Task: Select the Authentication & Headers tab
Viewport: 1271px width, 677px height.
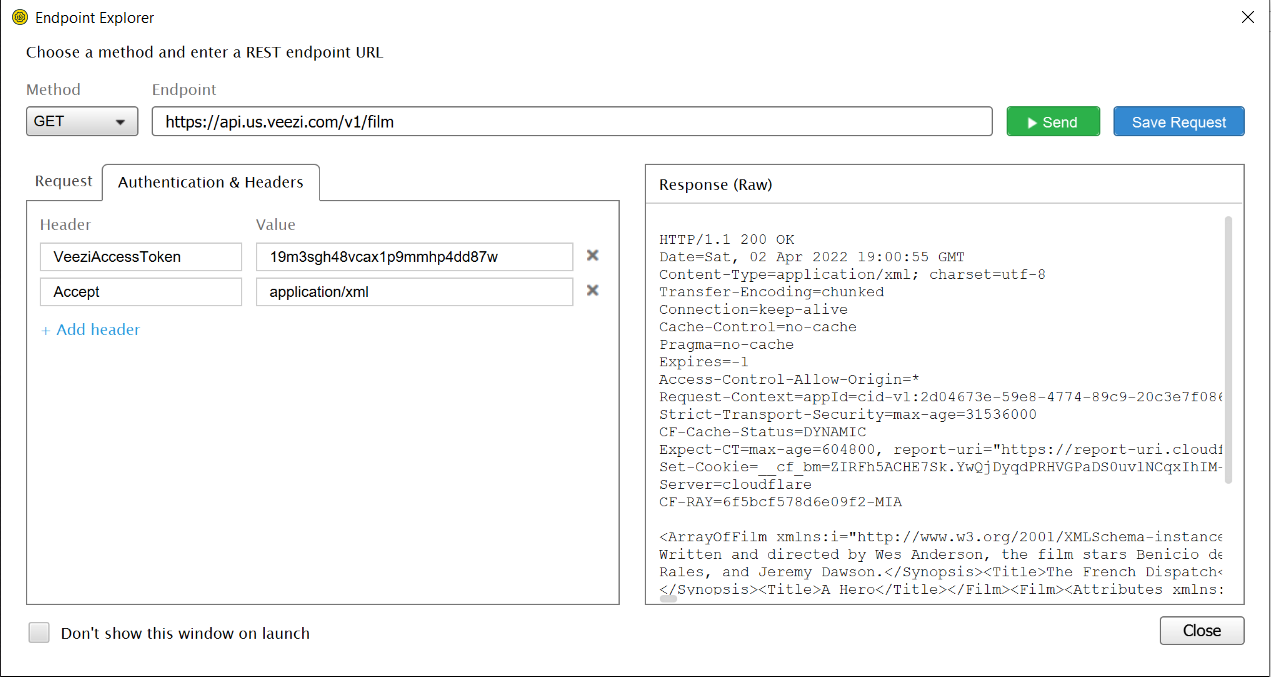Action: click(210, 182)
